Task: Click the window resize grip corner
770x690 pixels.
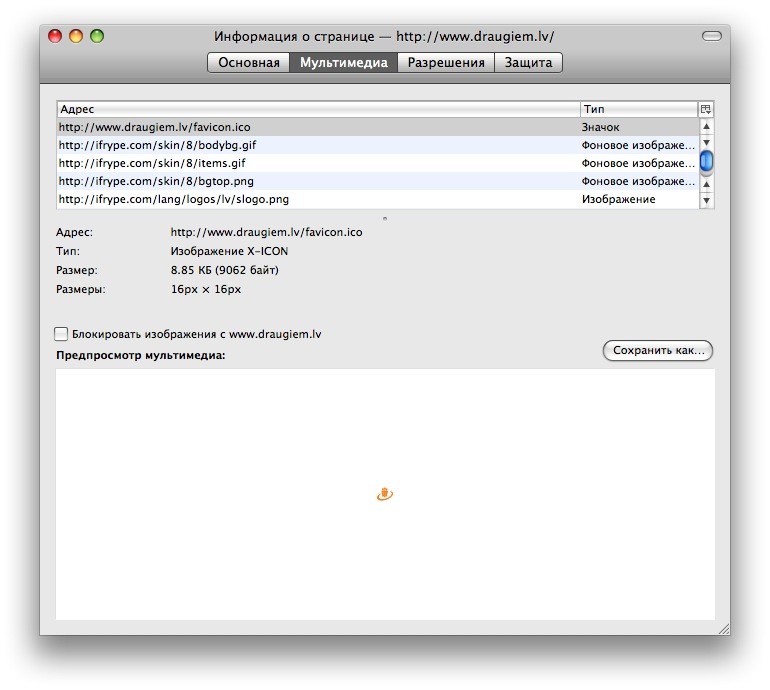Action: click(724, 629)
